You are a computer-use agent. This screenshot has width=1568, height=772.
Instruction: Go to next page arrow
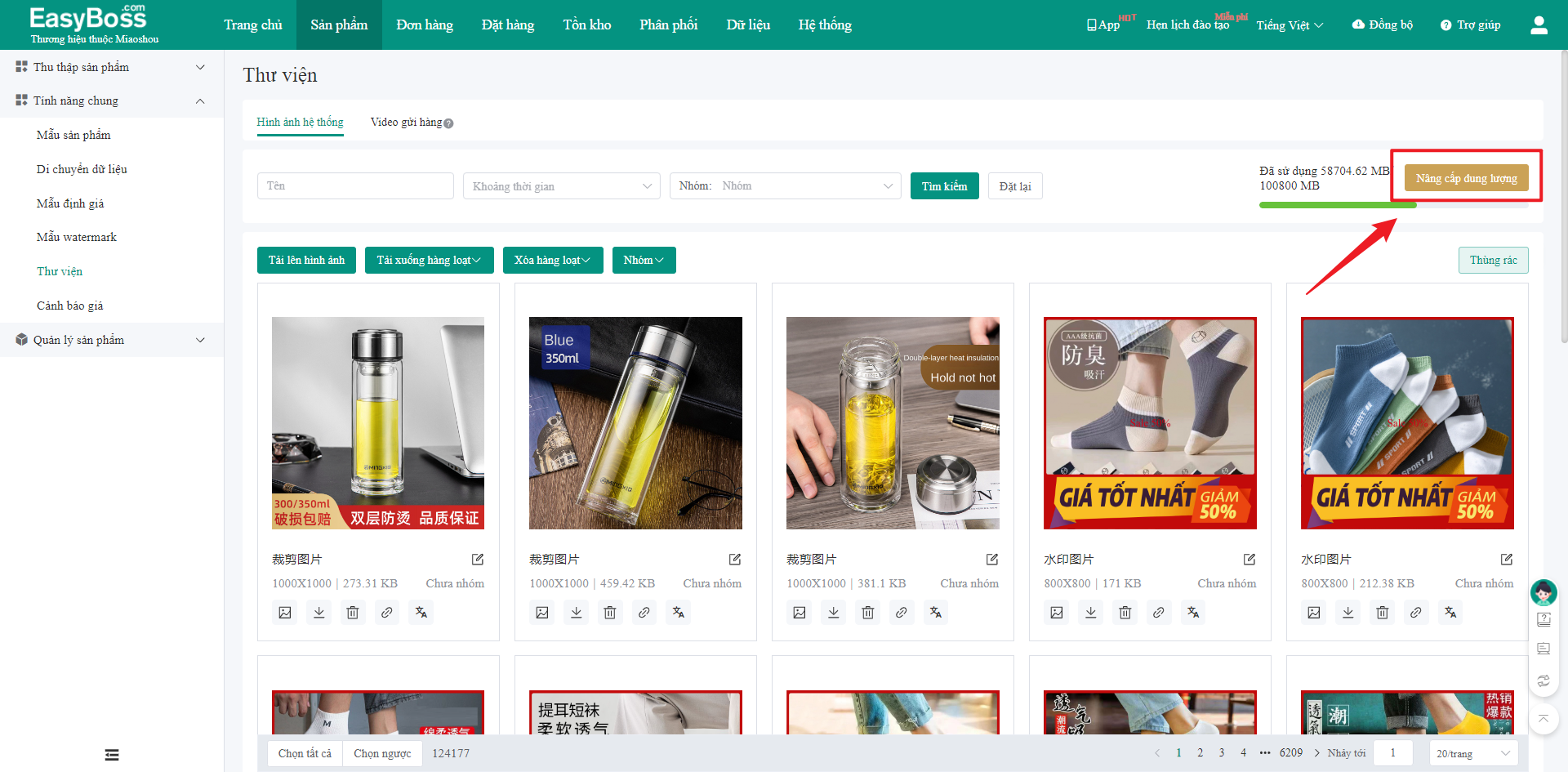coord(1317,753)
